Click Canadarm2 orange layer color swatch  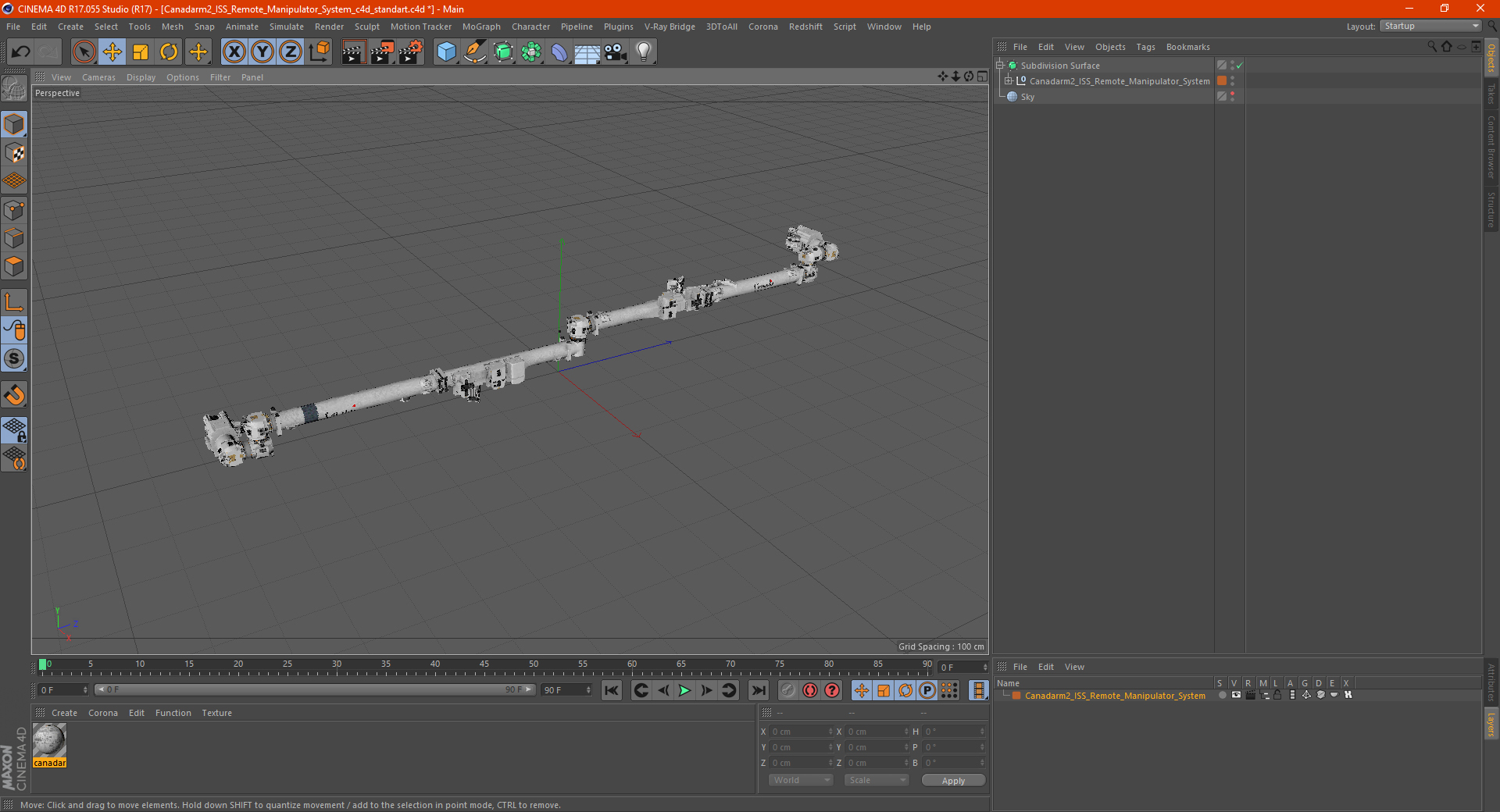(x=1222, y=81)
